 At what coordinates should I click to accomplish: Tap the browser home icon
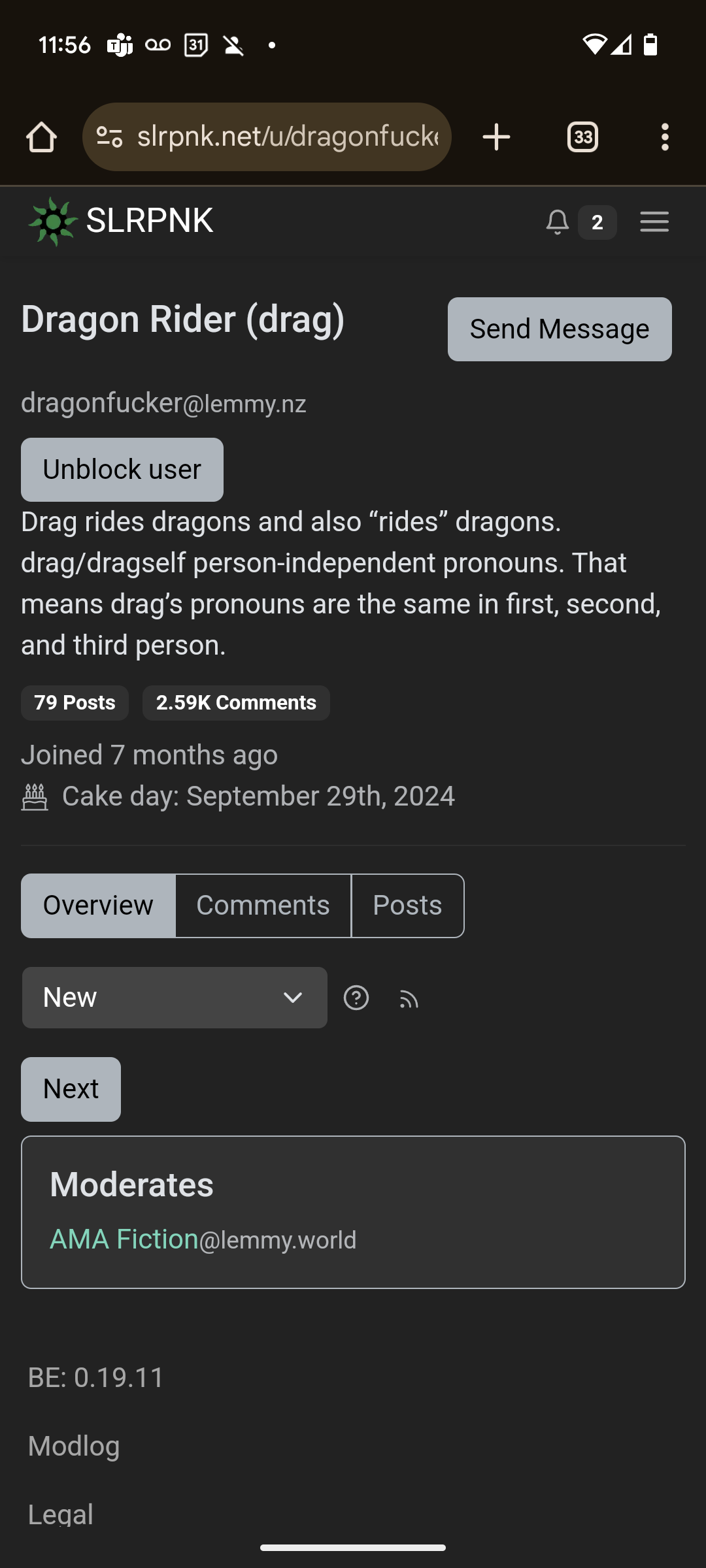41,137
